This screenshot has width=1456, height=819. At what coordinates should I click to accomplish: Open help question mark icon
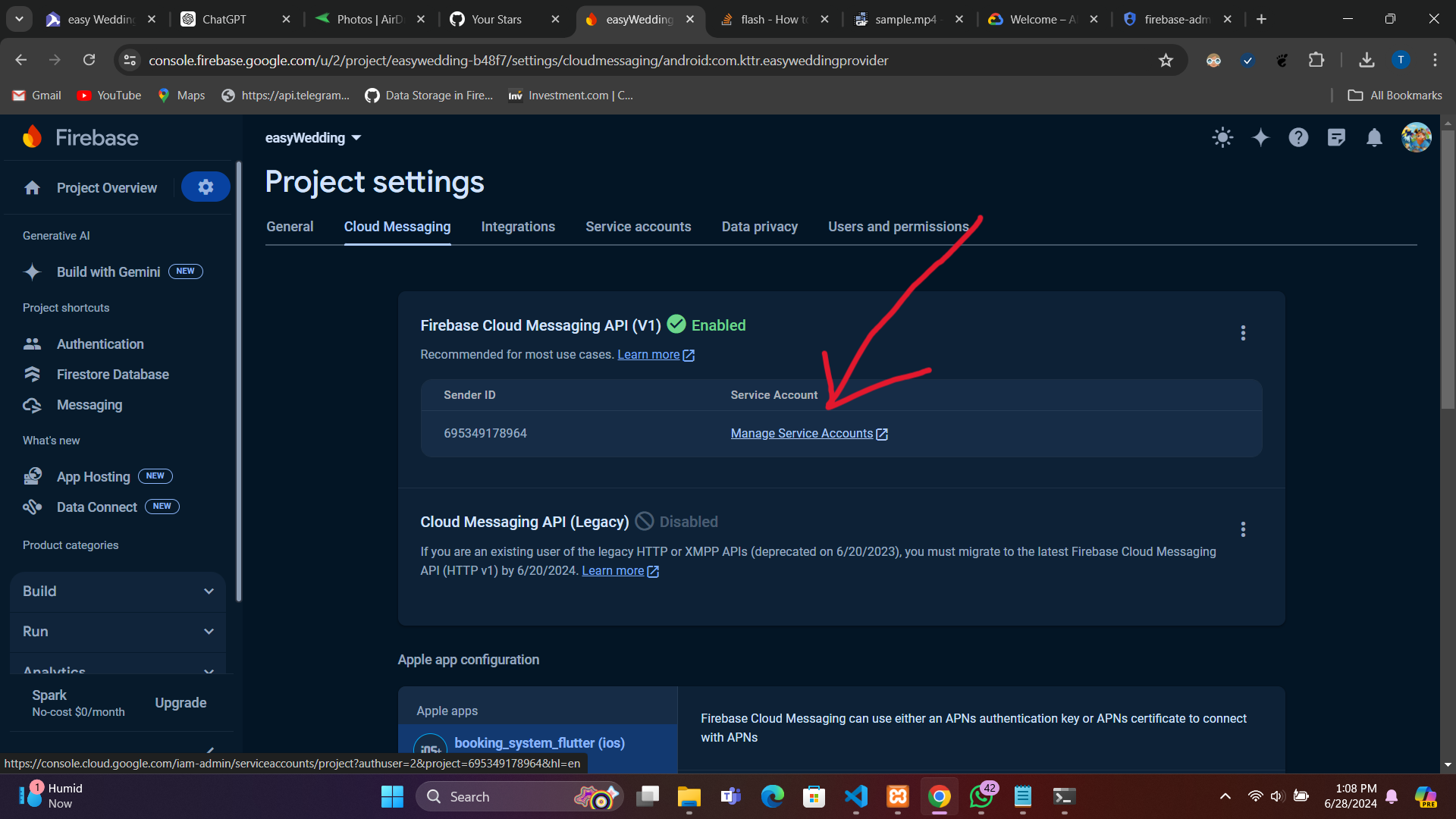1298,137
